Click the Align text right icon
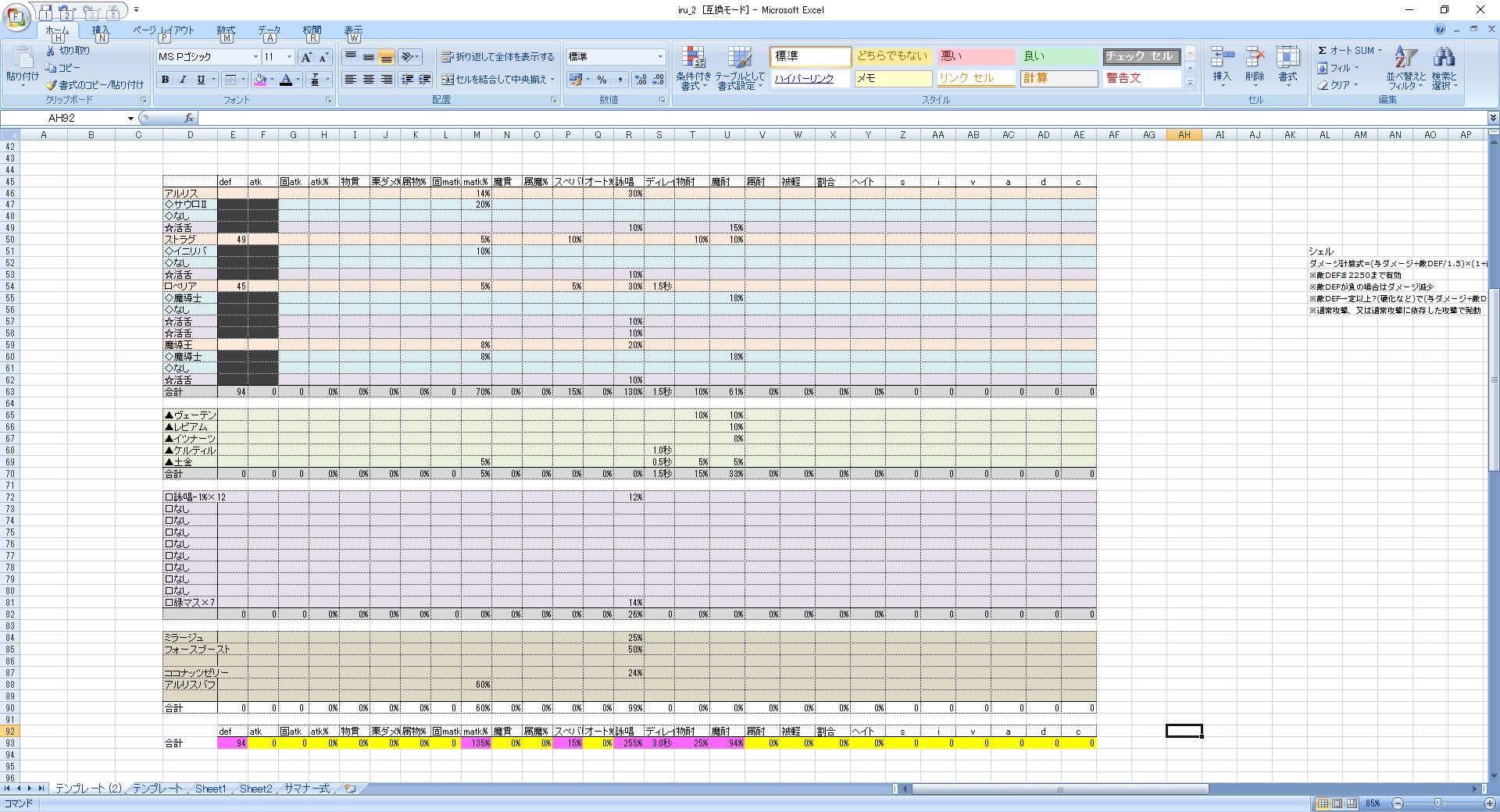 point(386,80)
